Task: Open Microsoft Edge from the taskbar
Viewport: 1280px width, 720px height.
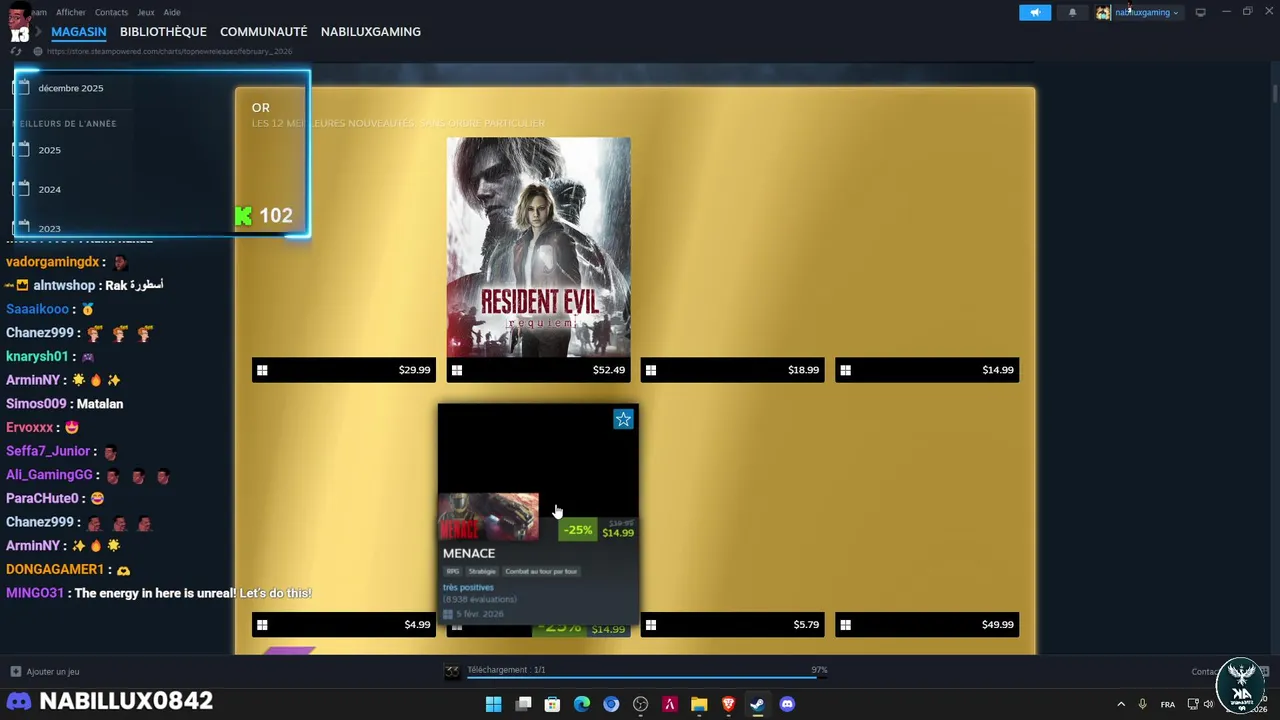Action: click(x=582, y=704)
